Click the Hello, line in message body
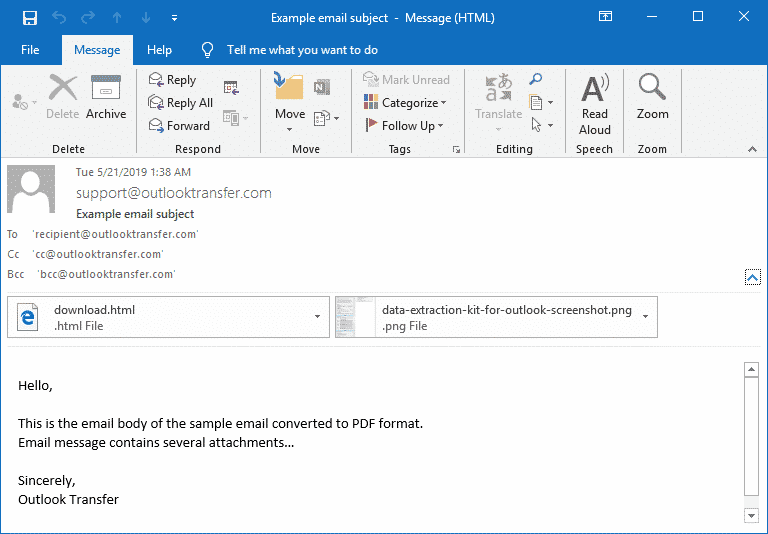 [x=35, y=386]
